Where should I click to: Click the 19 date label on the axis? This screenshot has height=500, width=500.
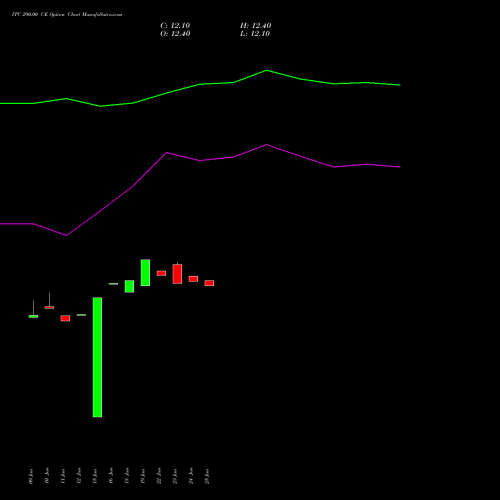tap(143, 476)
